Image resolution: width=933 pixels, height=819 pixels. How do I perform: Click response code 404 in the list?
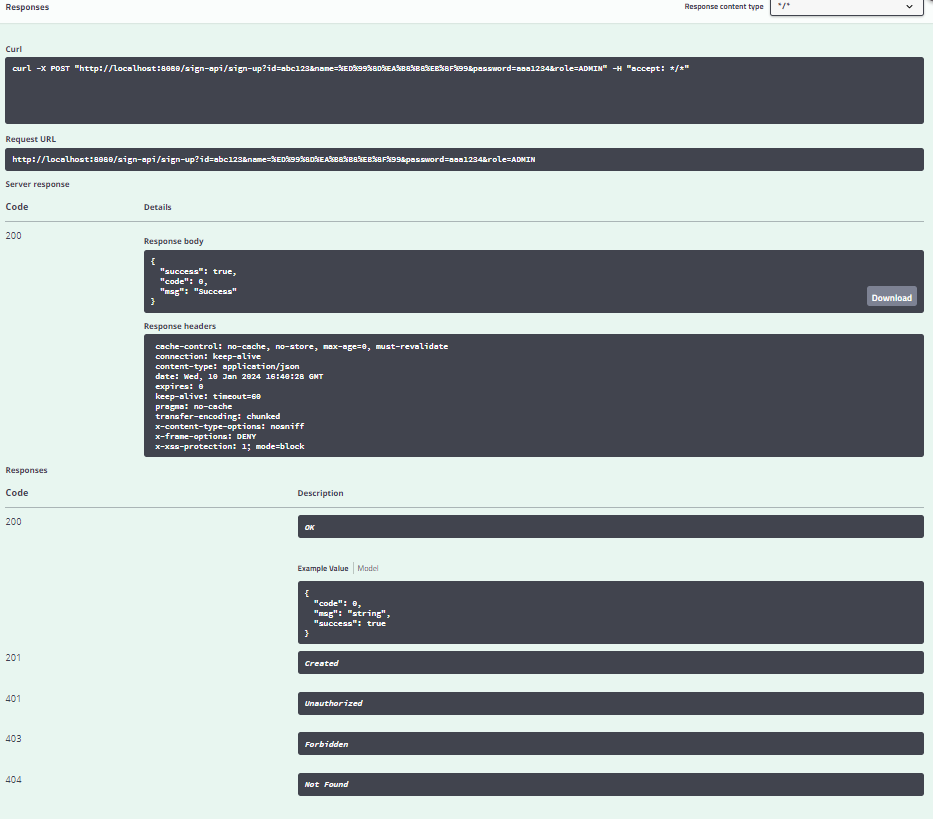[x=13, y=780]
